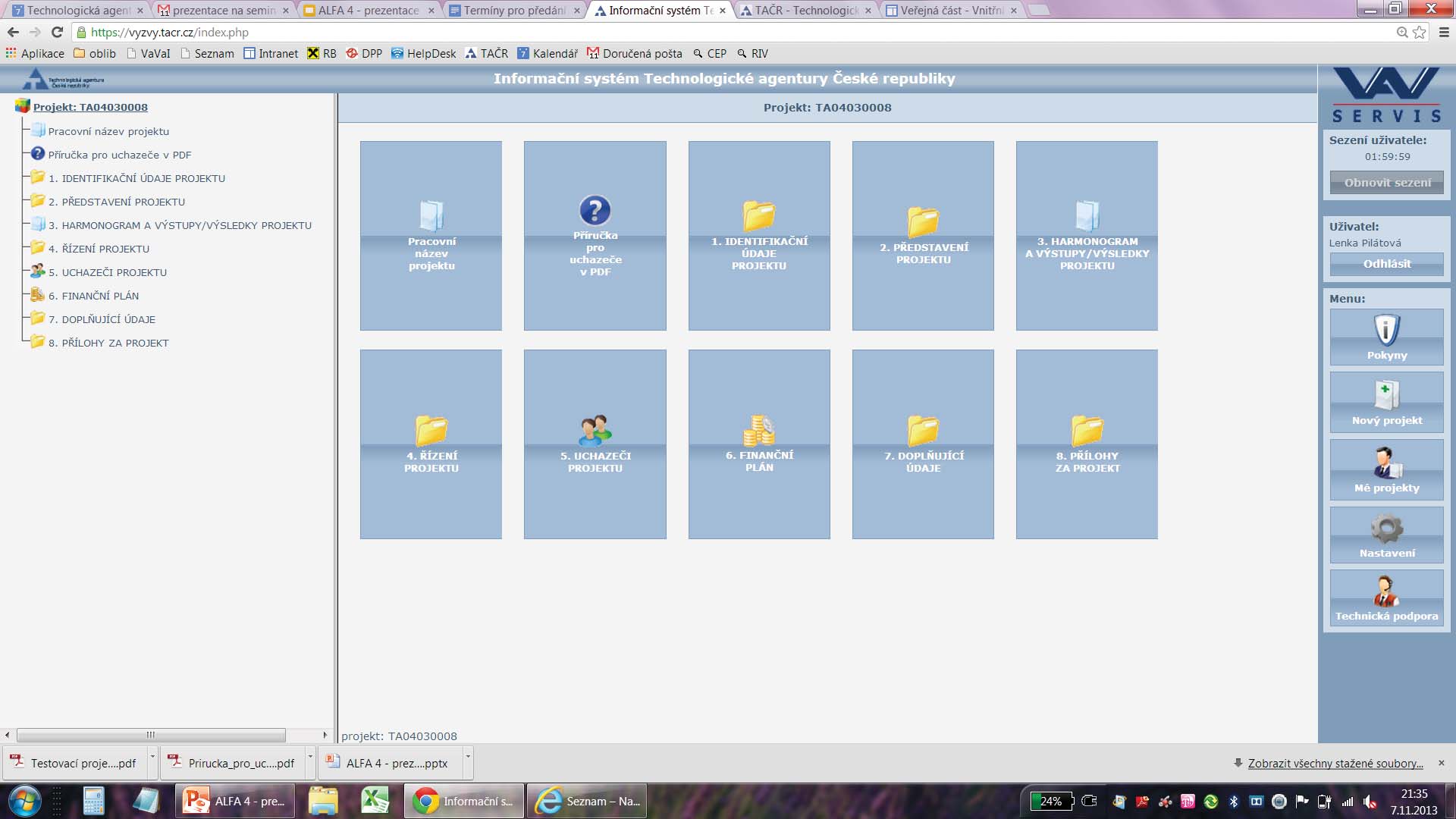1456x819 pixels.
Task: Open Doručená pošta bookmark
Action: tap(635, 53)
